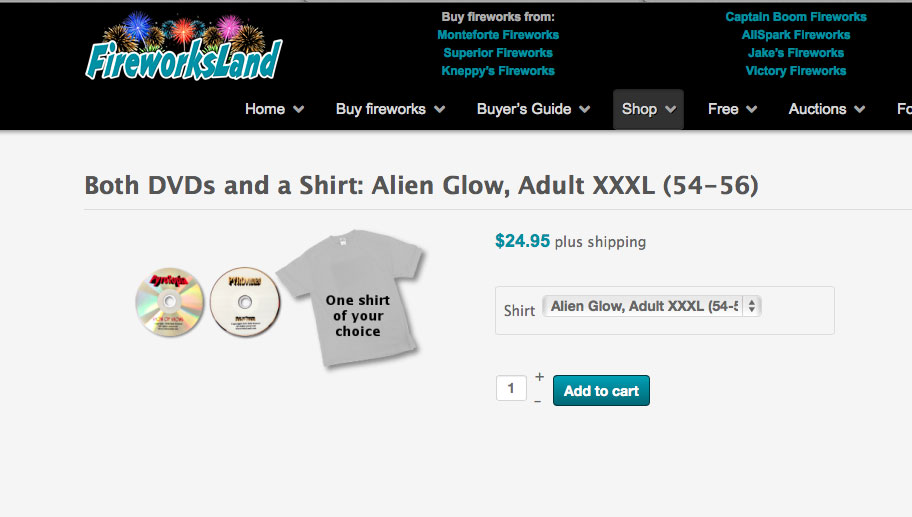Click the second DVD disc image
Viewport: 912px width, 517px height.
[245, 302]
